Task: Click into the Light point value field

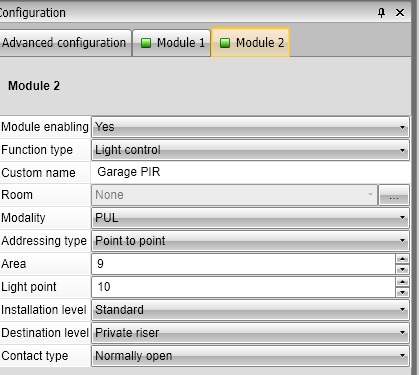Action: pyautogui.click(x=243, y=287)
